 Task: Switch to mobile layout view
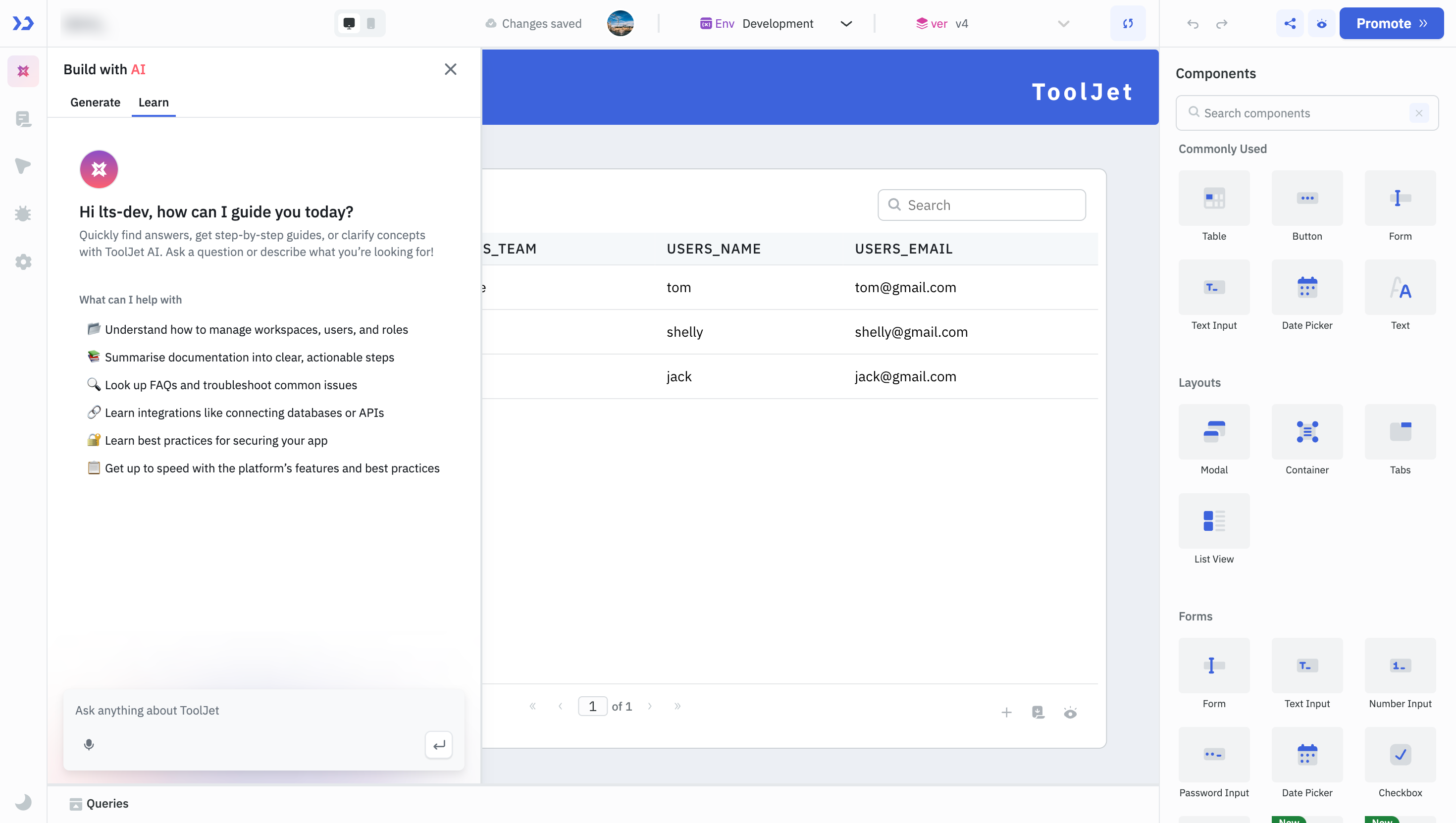pos(371,23)
